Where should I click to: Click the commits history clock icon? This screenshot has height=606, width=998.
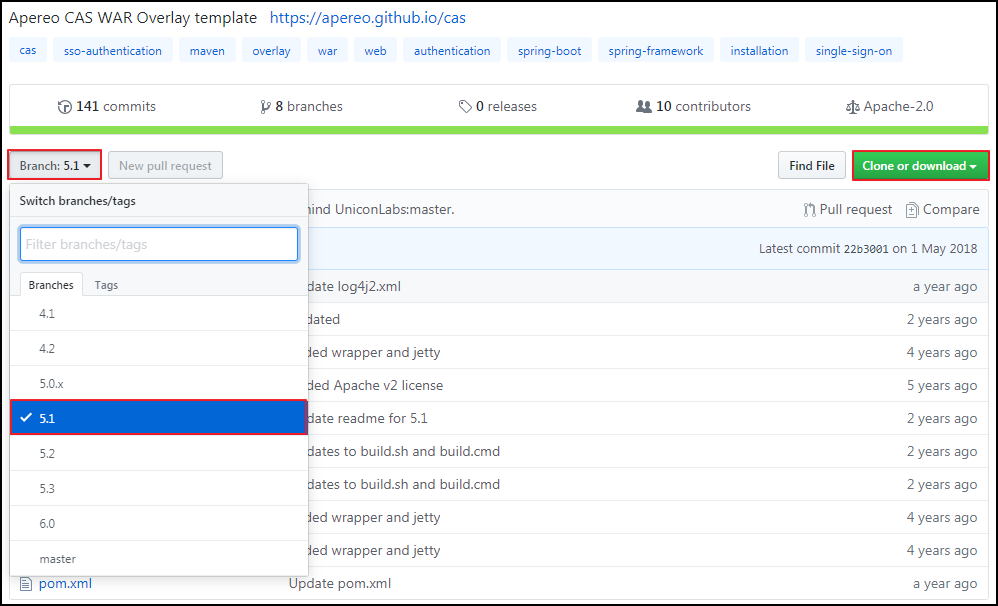pyautogui.click(x=64, y=107)
